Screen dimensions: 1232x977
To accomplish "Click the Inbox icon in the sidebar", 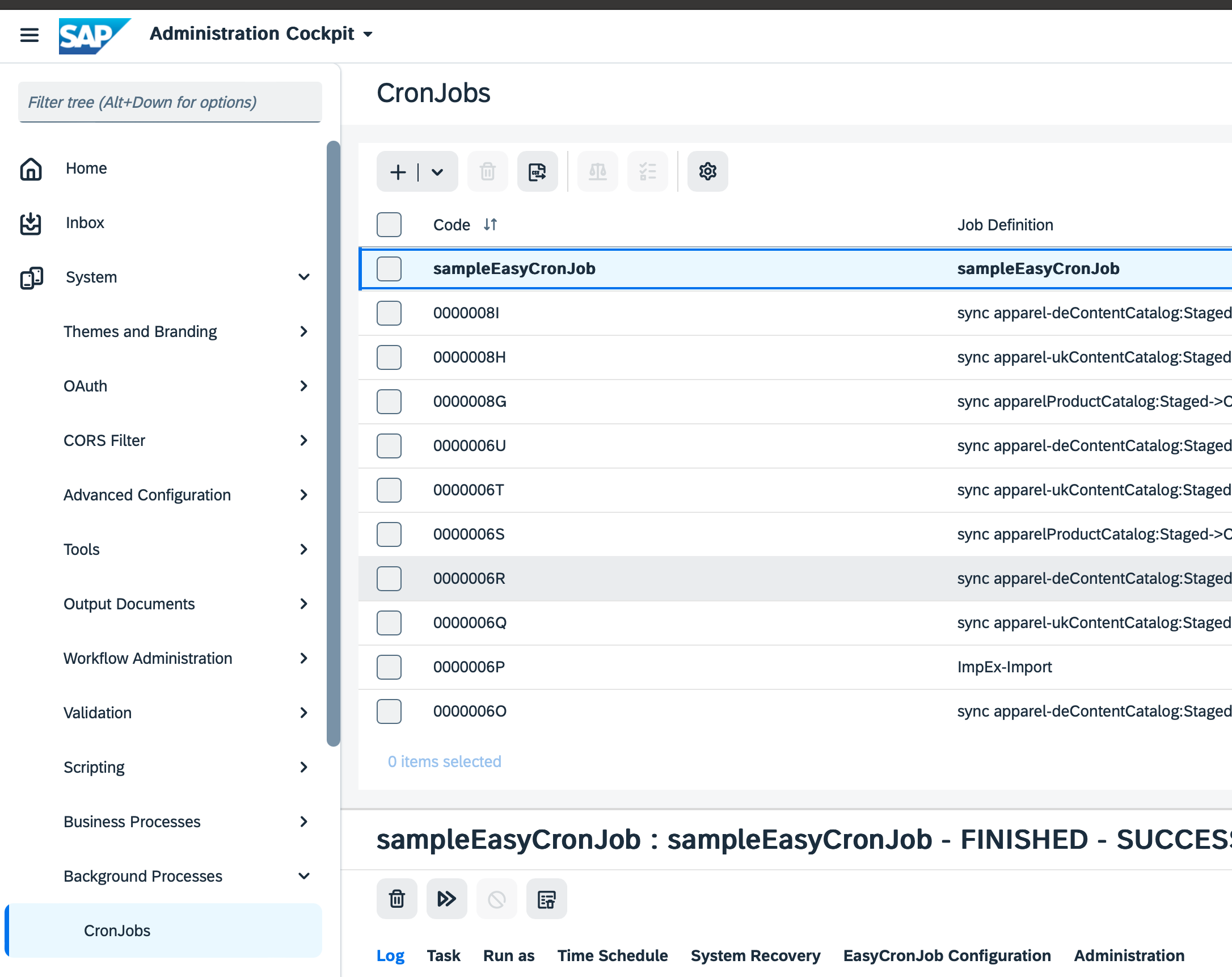I will [x=31, y=223].
